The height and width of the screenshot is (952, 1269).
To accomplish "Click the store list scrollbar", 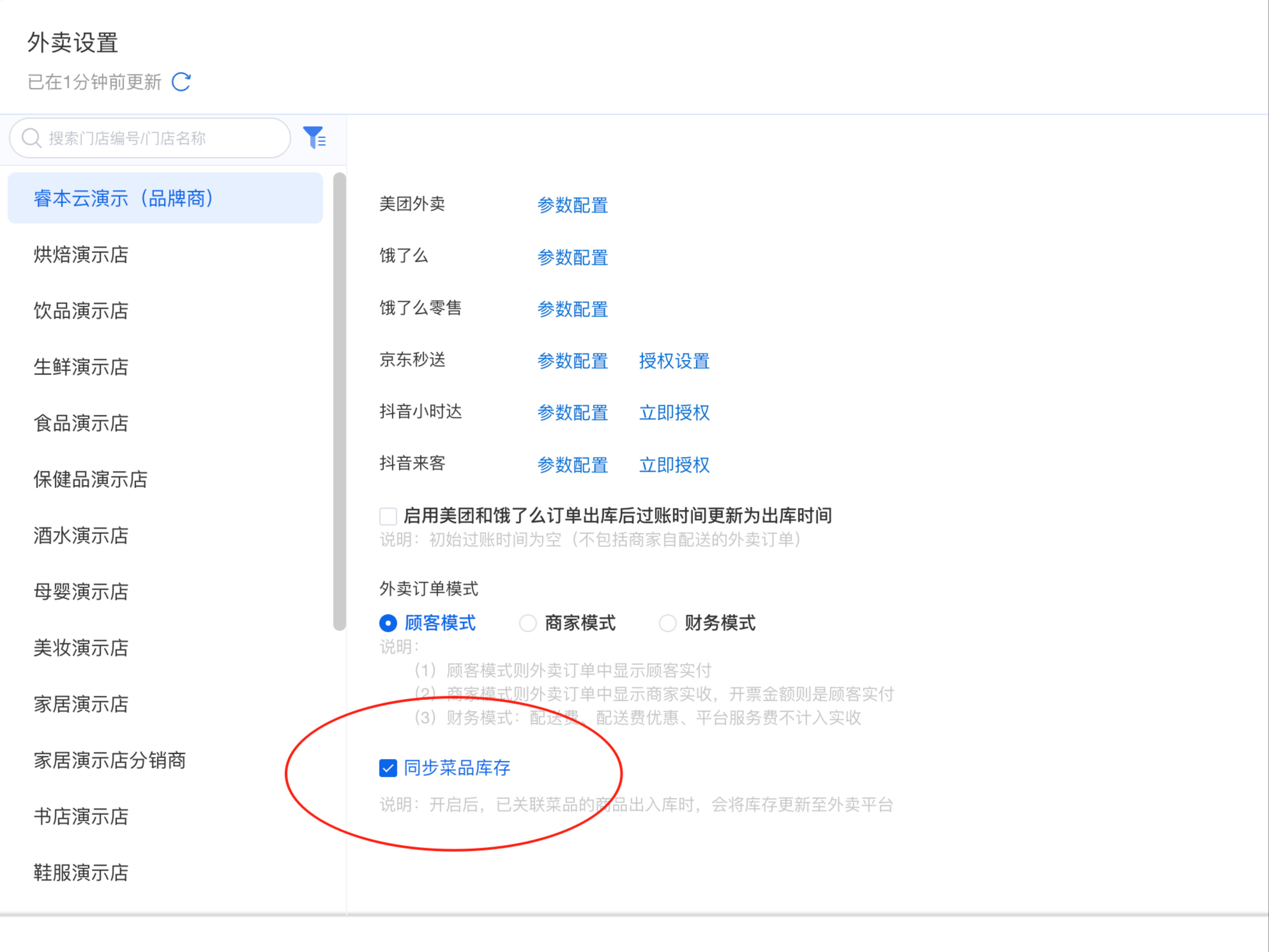I will [x=339, y=402].
